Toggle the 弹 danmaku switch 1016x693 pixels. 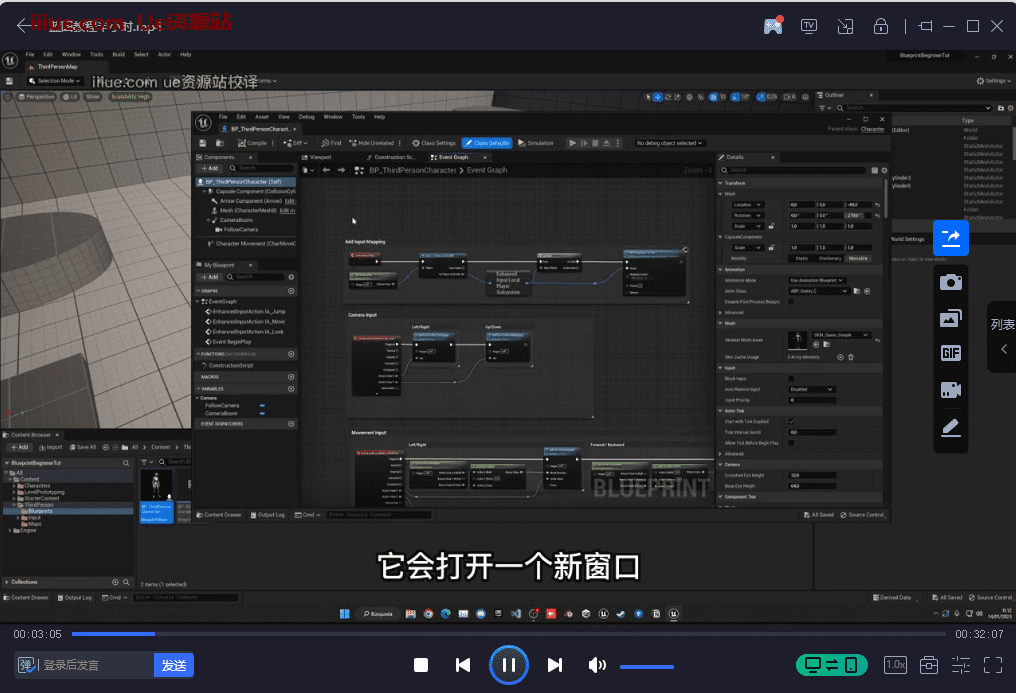coord(27,665)
